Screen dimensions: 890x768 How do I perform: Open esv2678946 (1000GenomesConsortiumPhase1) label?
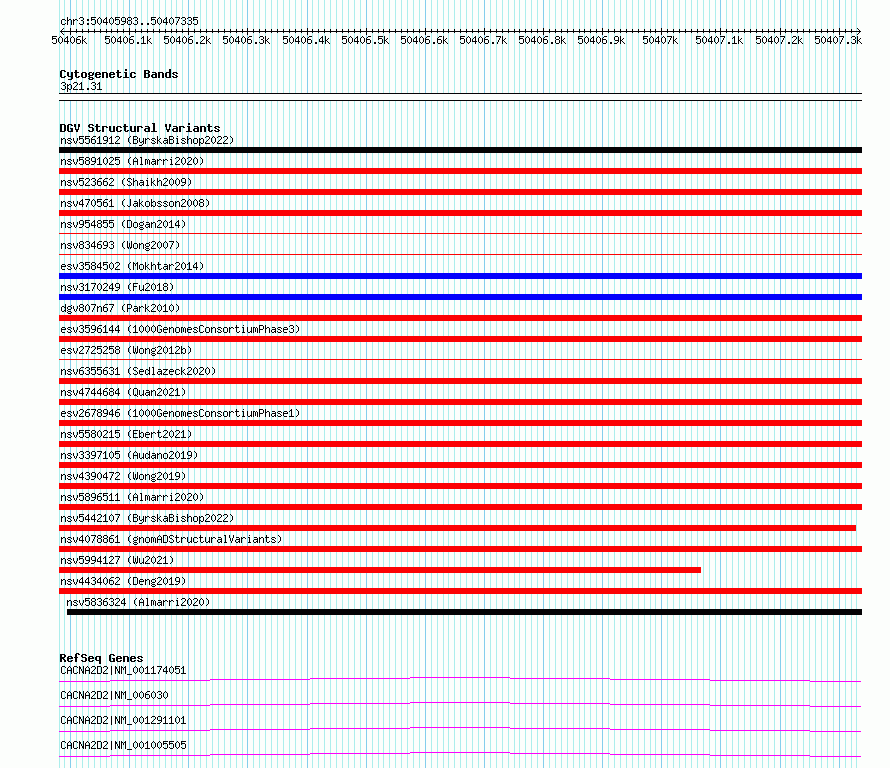point(180,413)
